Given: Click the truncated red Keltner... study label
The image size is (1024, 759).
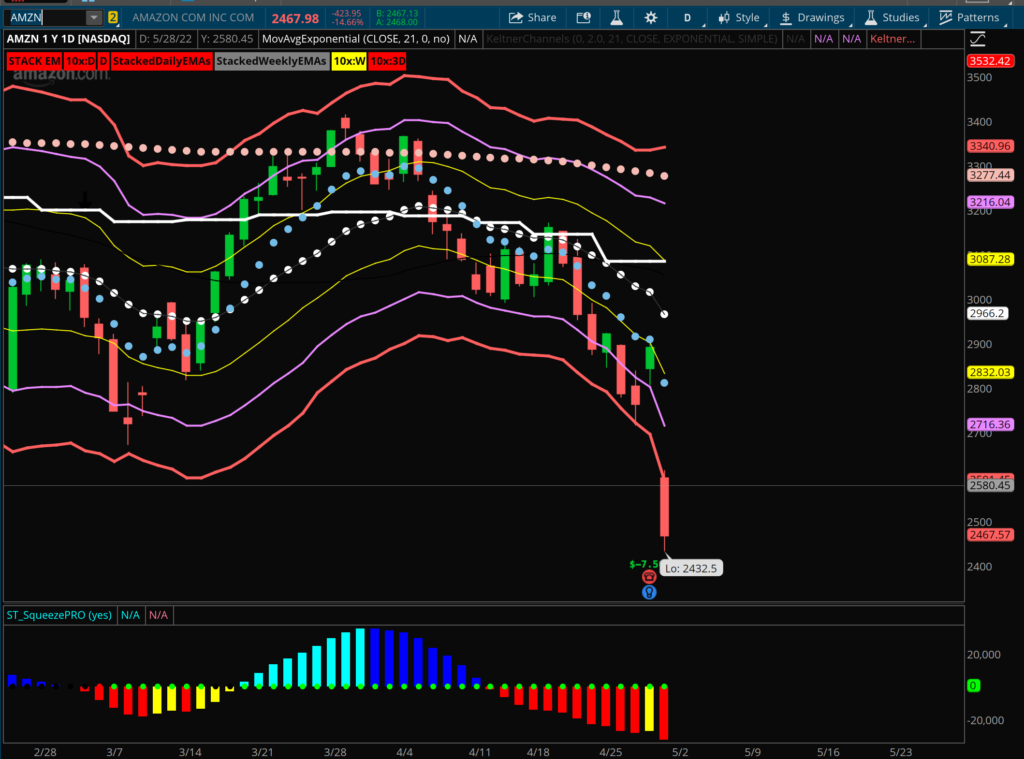Looking at the screenshot, I should 892,39.
